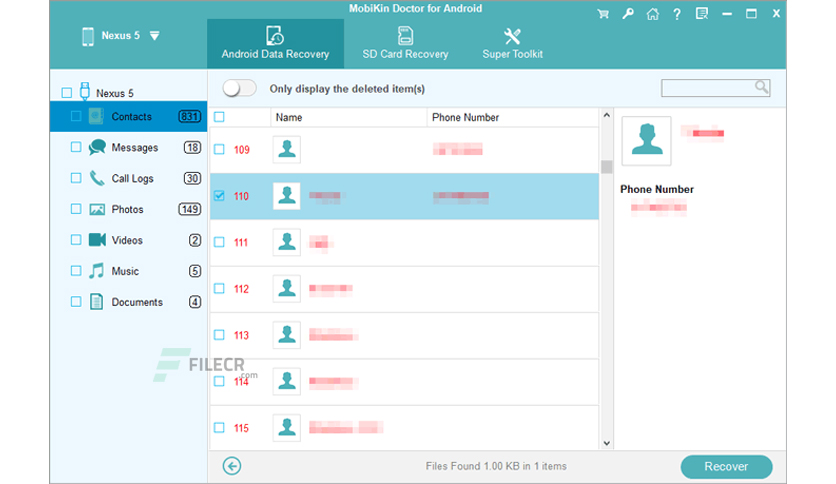
Task: Click the Photos count badge 149
Action: tap(190, 209)
